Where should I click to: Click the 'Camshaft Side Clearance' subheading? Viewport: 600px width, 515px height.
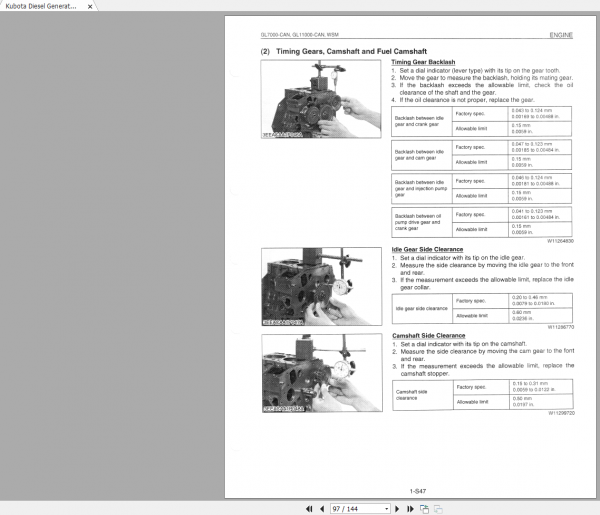click(x=429, y=336)
